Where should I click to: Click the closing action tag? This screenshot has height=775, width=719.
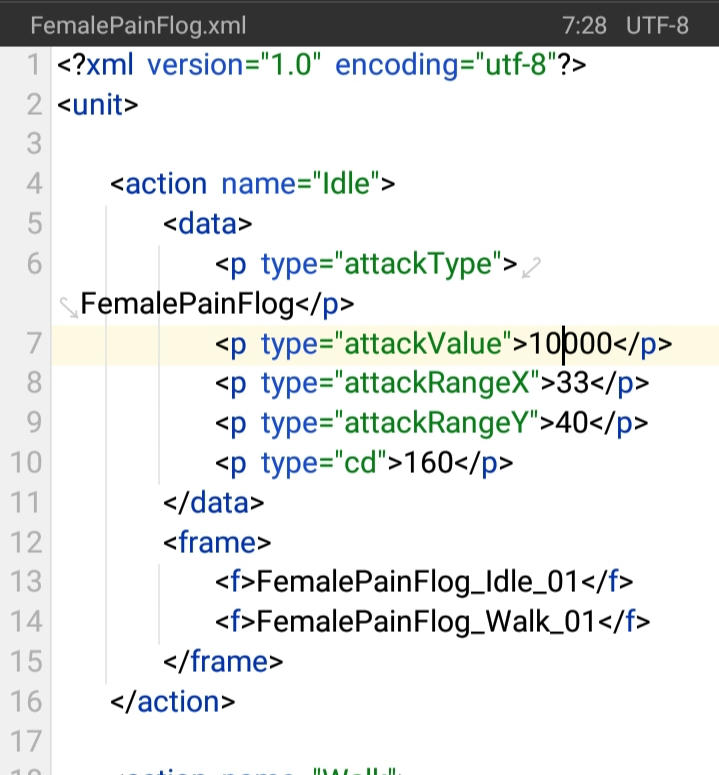coord(172,701)
